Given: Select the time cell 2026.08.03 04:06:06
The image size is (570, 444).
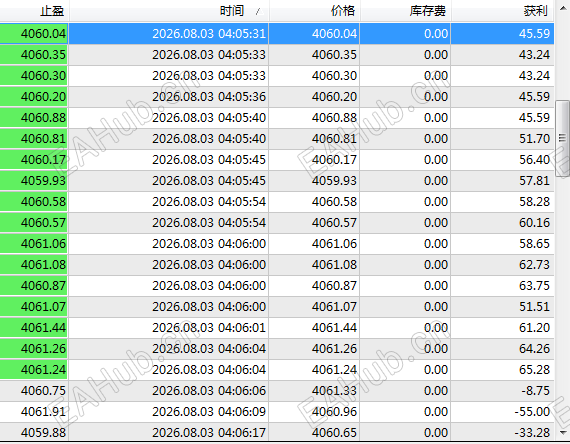Looking at the screenshot, I should coord(169,391).
